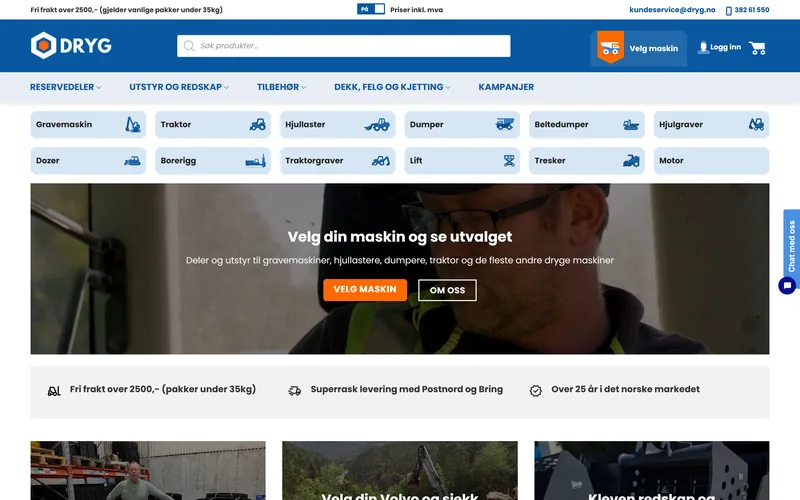800x500 pixels.
Task: Click the delivery truck icon by Superrask levering
Action: pyautogui.click(x=294, y=391)
